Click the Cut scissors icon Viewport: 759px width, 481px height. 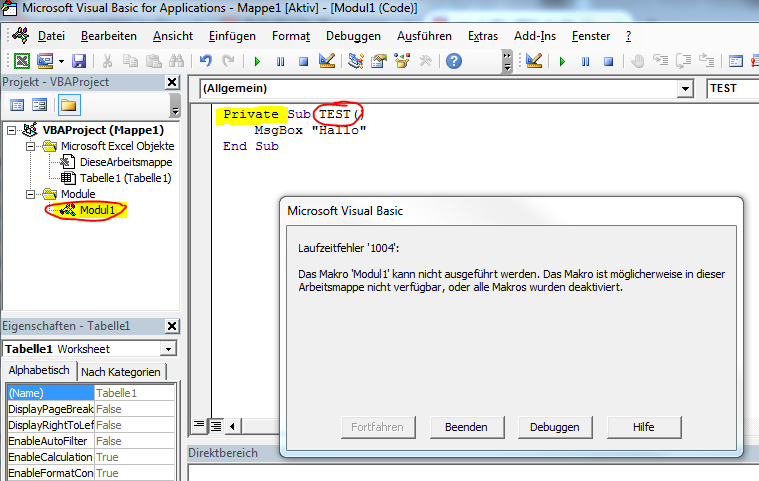tap(107, 61)
